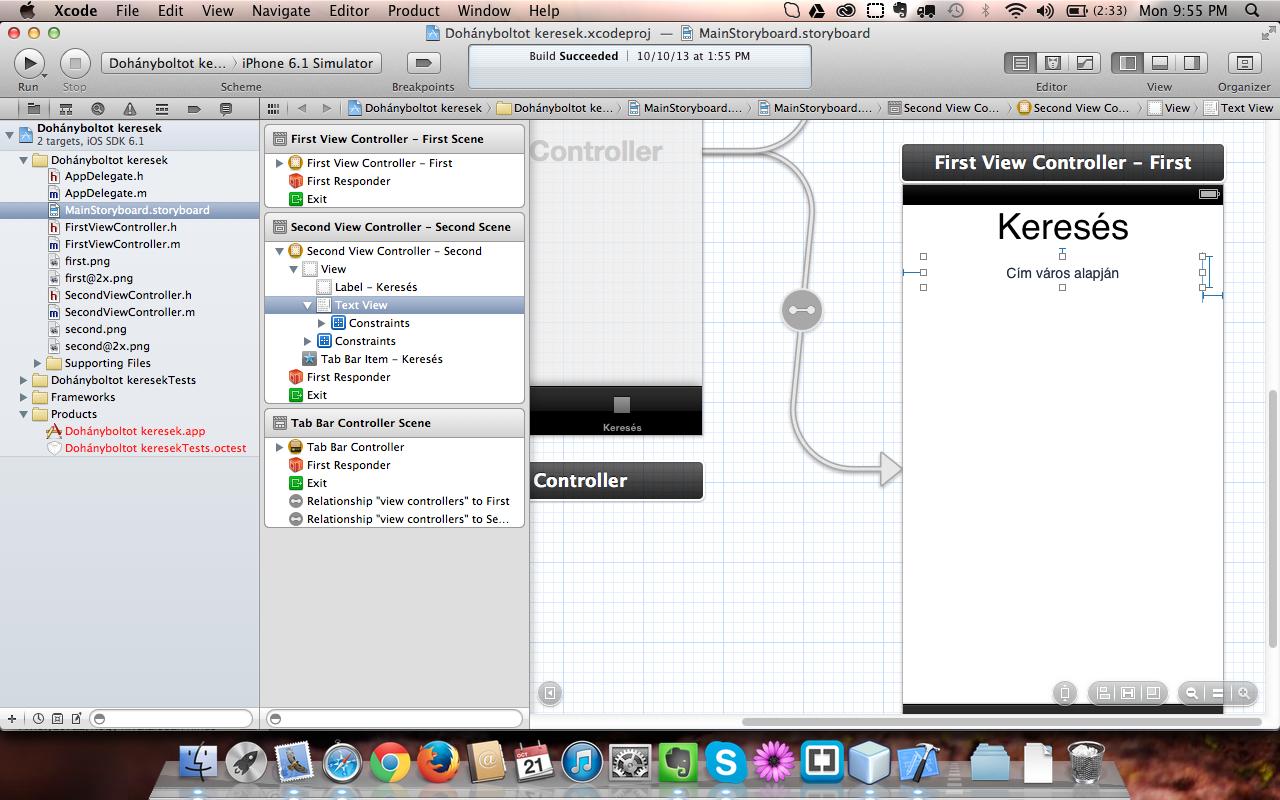The image size is (1280, 800).
Task: Open the File menu
Action: (x=127, y=11)
